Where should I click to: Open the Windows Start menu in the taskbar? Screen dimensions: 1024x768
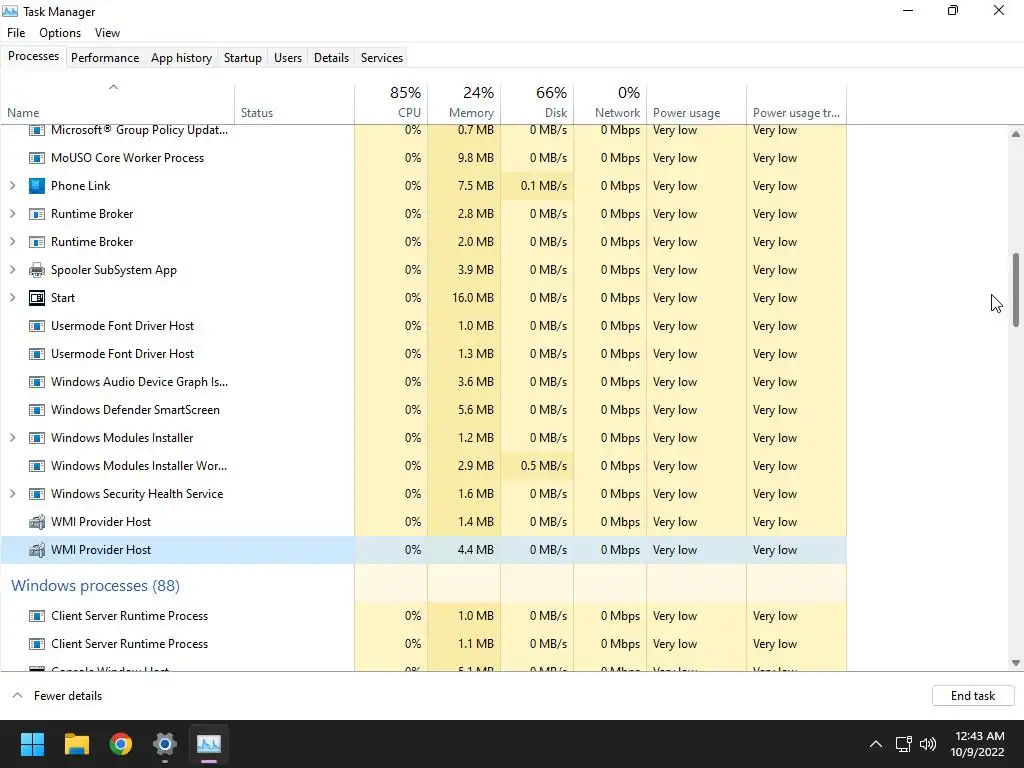click(32, 744)
